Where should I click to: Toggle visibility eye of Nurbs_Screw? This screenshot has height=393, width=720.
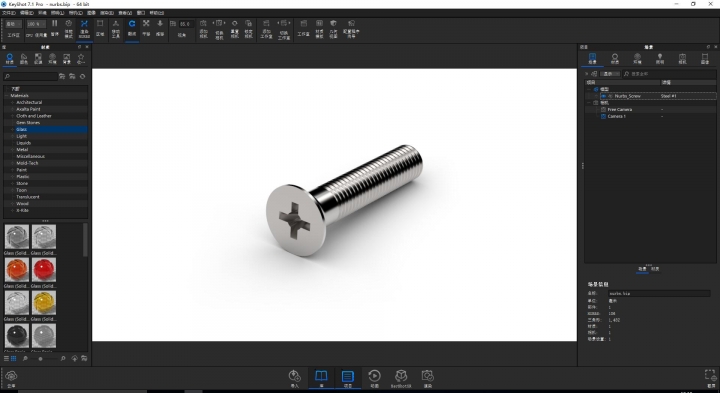pyautogui.click(x=603, y=96)
